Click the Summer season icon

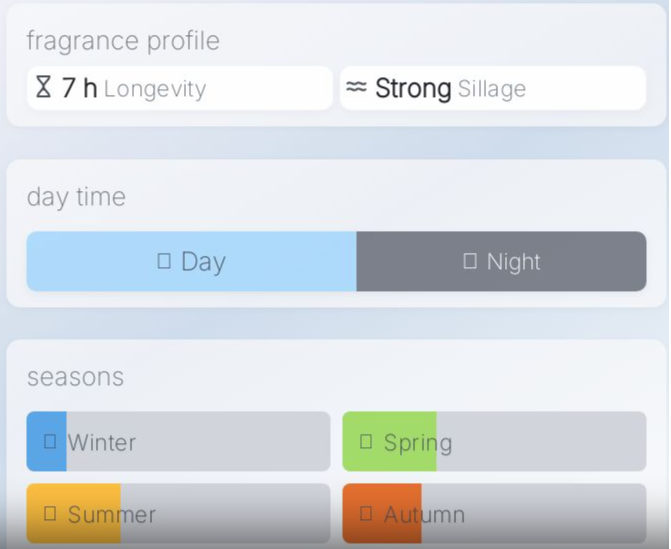(50, 514)
